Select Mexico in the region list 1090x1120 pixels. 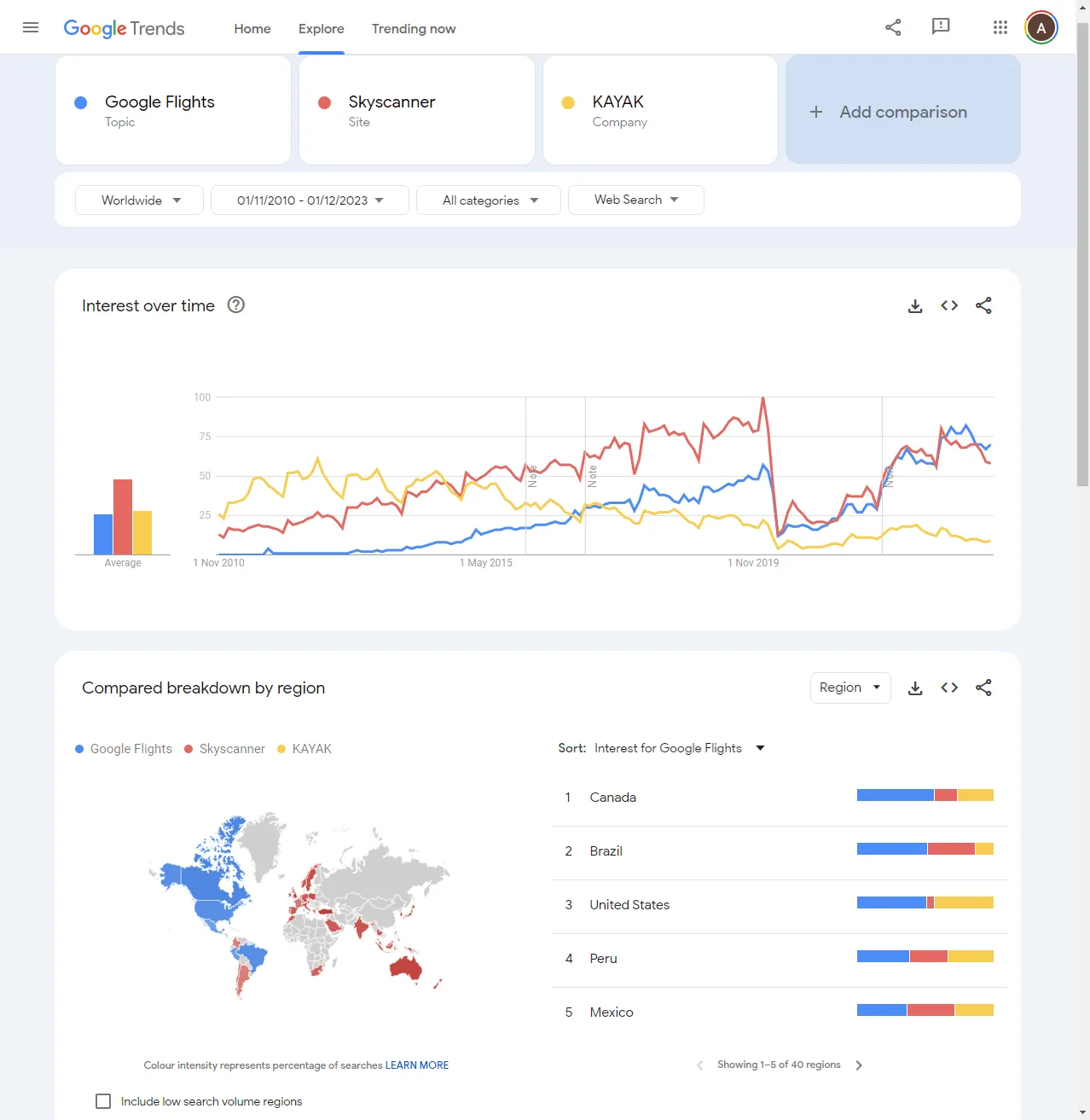tap(780, 1012)
